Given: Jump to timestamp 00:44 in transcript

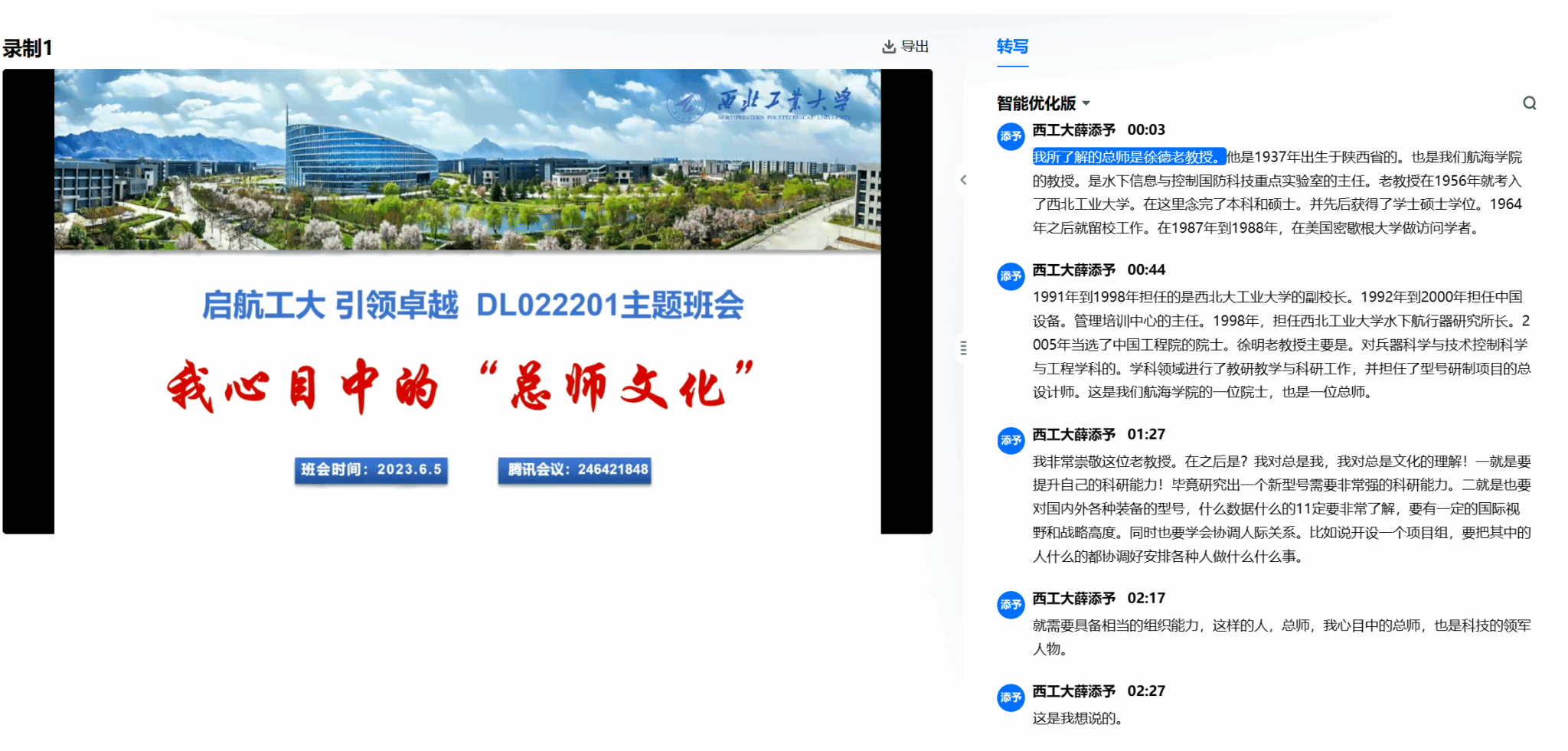Looking at the screenshot, I should click(1145, 270).
